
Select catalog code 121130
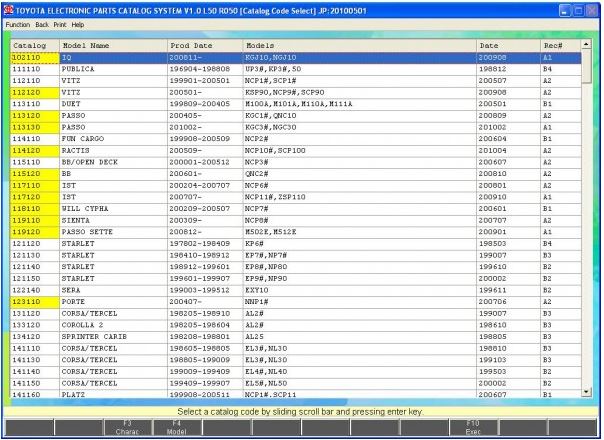tap(35, 255)
